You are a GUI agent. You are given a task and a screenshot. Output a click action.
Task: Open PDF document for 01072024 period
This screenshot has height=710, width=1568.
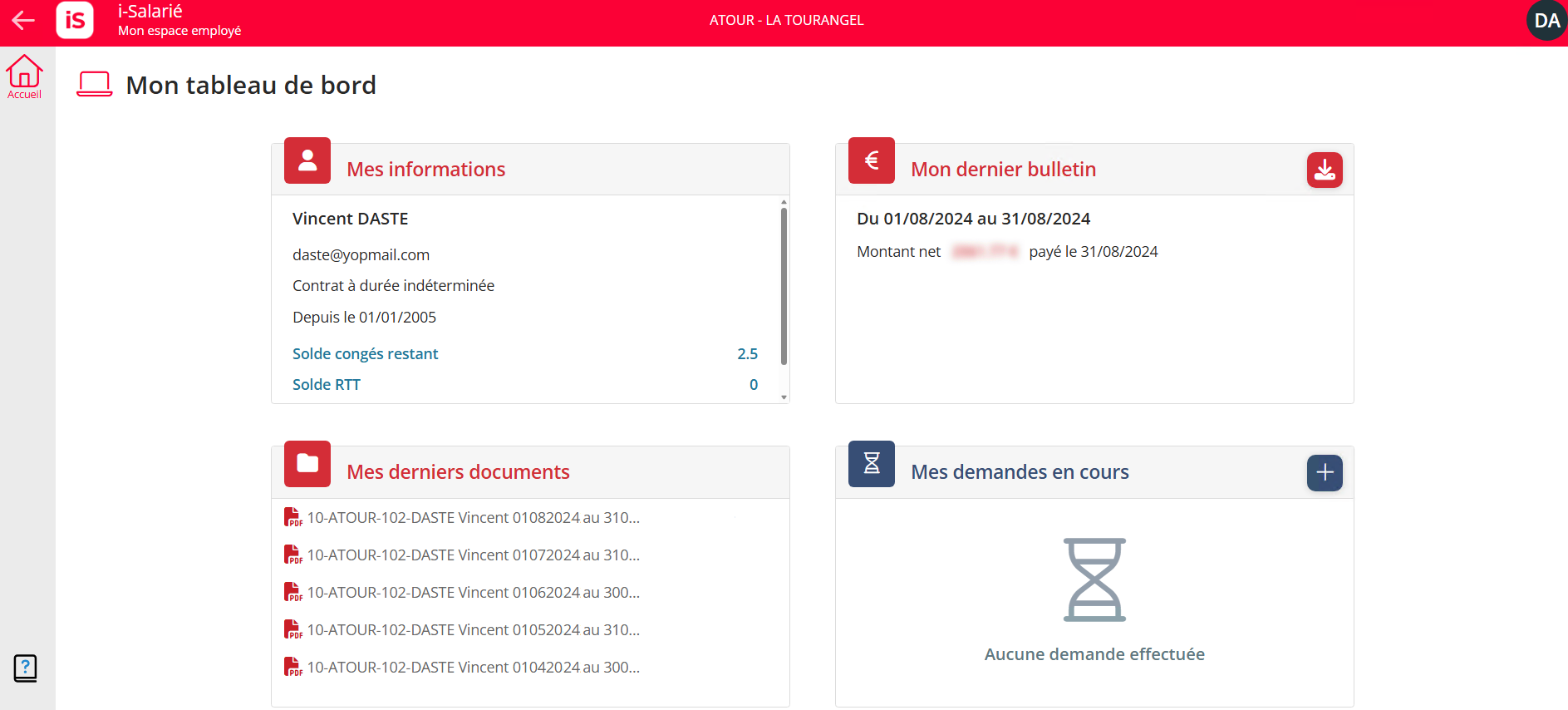[462, 555]
